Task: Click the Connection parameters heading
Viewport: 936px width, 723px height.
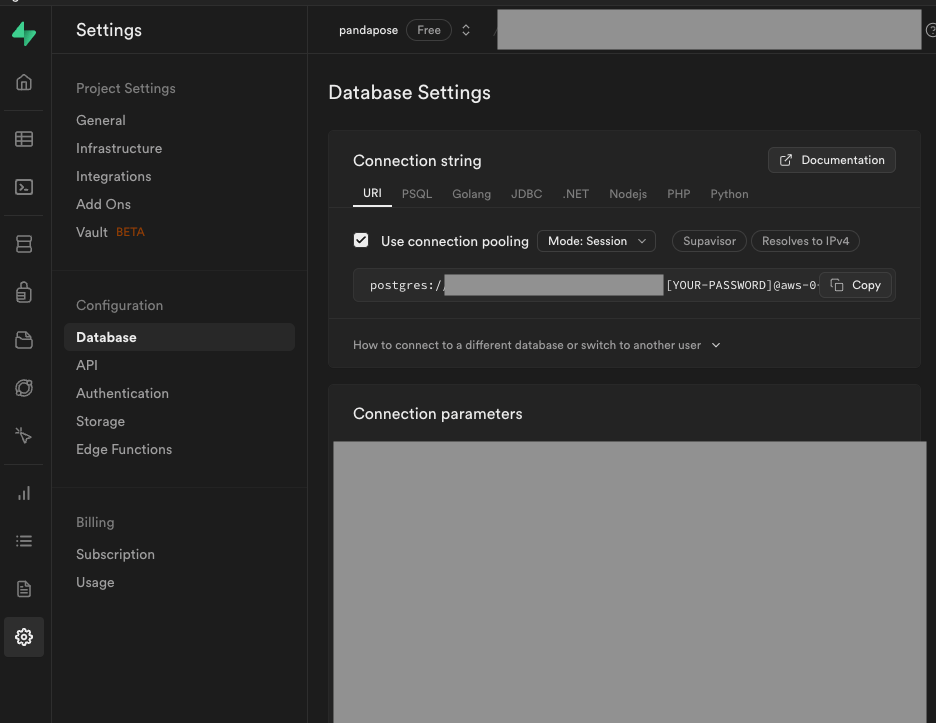Action: (438, 414)
